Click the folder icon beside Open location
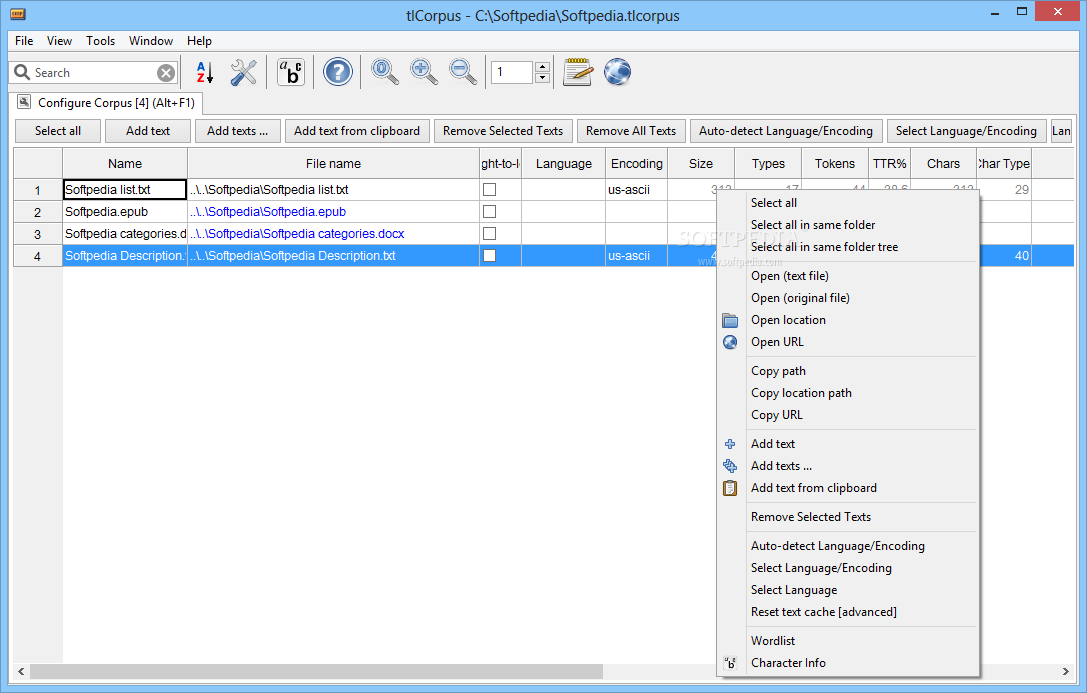Viewport: 1087px width, 693px height. coord(730,320)
